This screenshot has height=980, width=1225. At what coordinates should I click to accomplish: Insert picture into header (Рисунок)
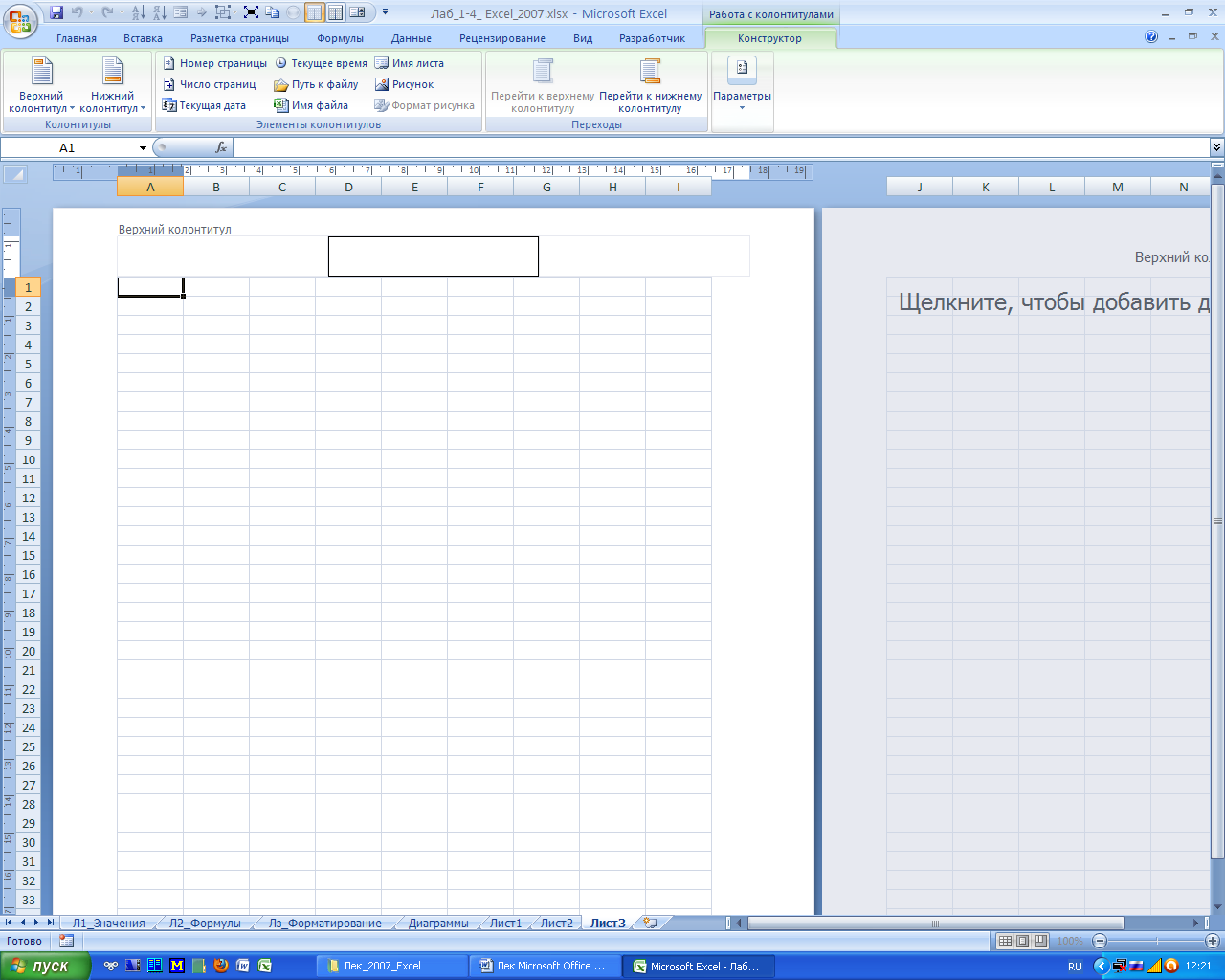click(x=405, y=84)
